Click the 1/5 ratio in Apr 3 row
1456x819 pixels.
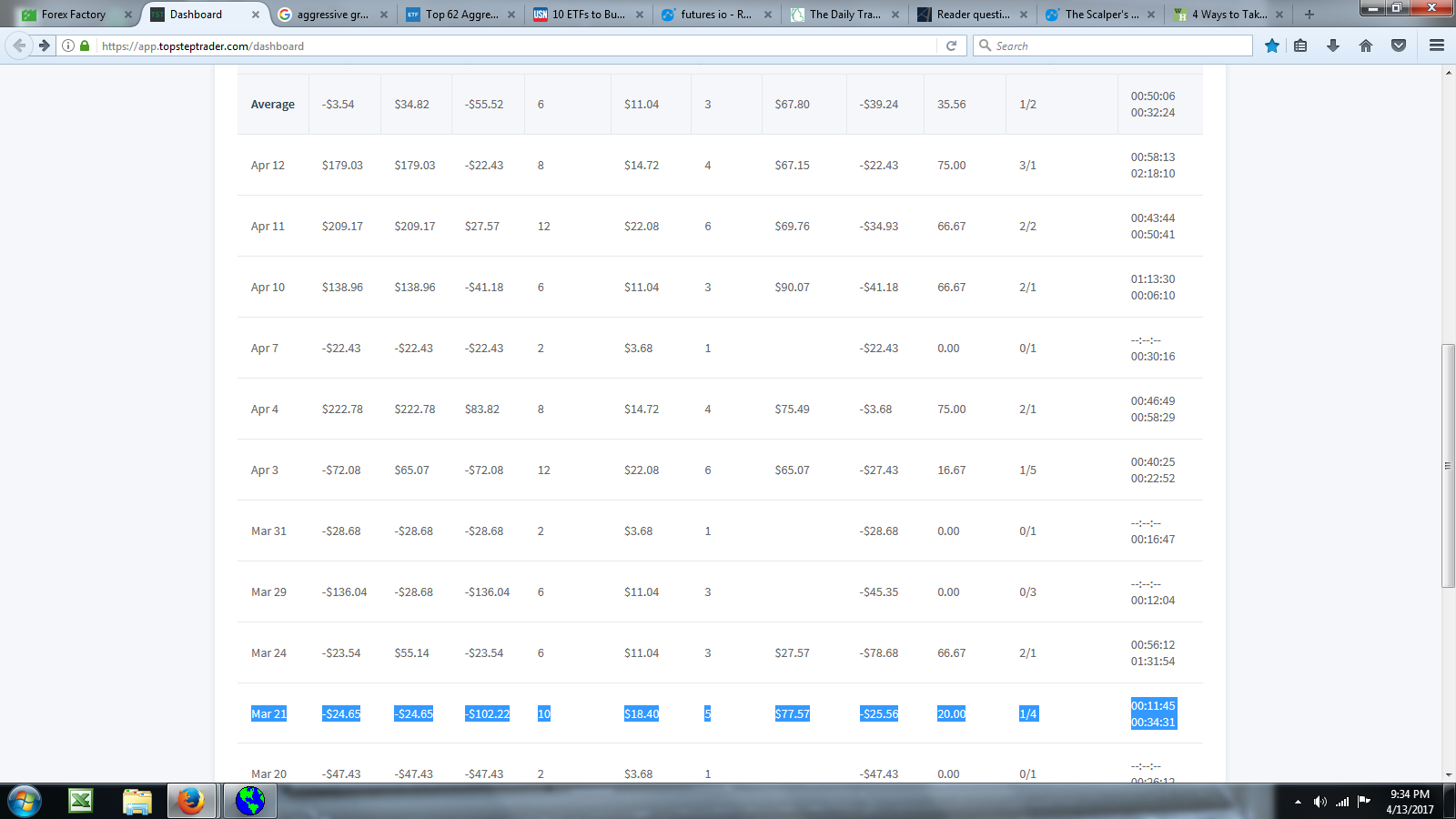click(x=1027, y=470)
